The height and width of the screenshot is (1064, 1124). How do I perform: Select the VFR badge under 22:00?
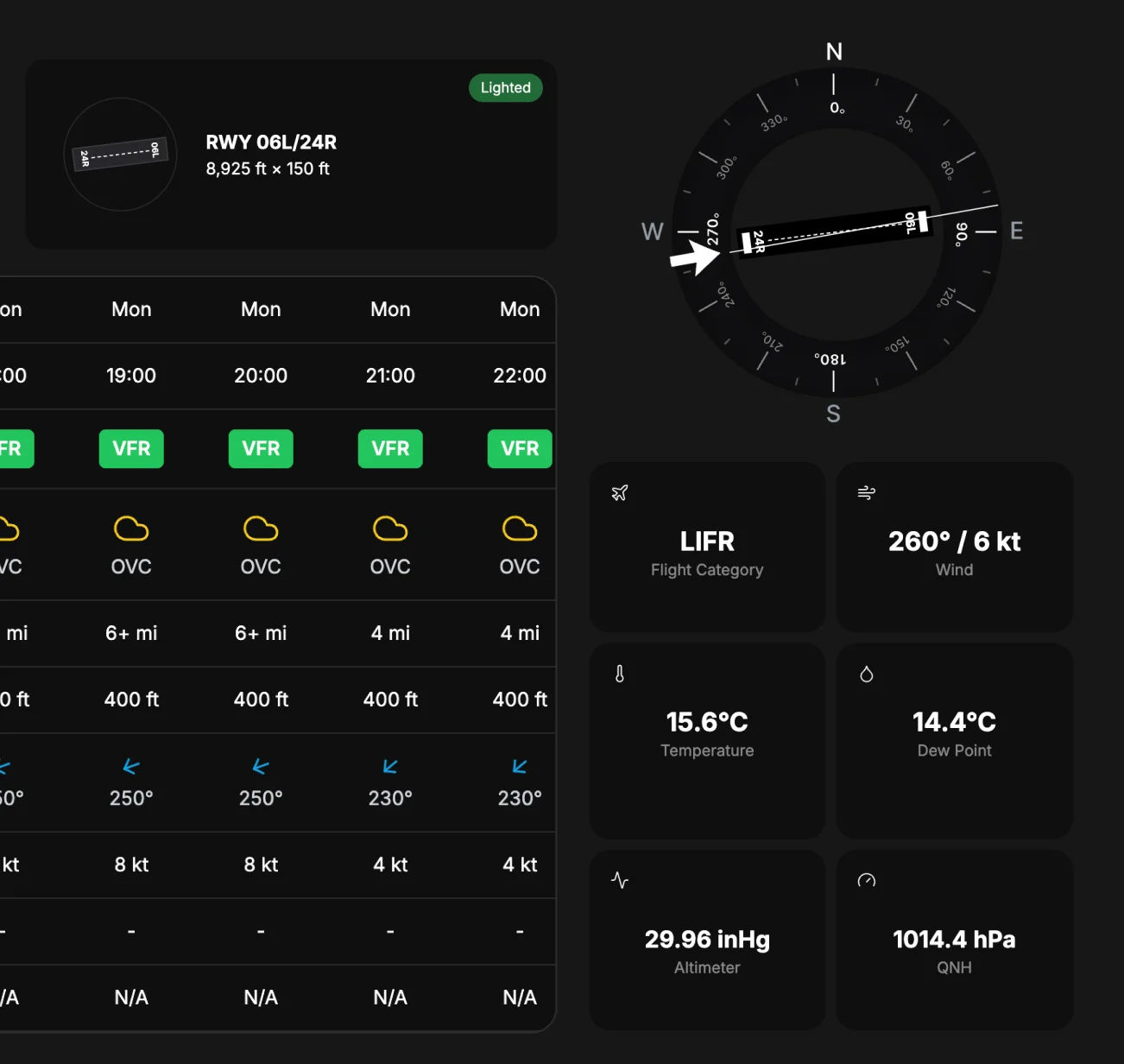pos(520,449)
